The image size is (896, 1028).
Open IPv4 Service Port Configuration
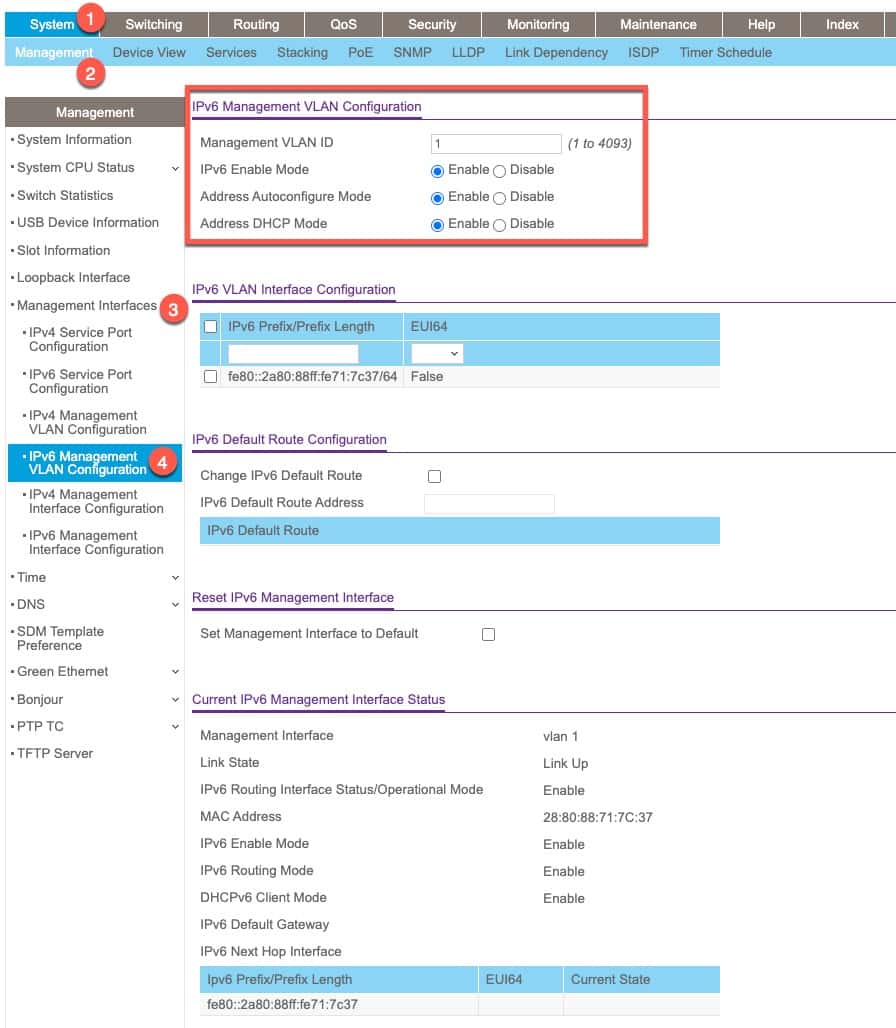point(81,340)
